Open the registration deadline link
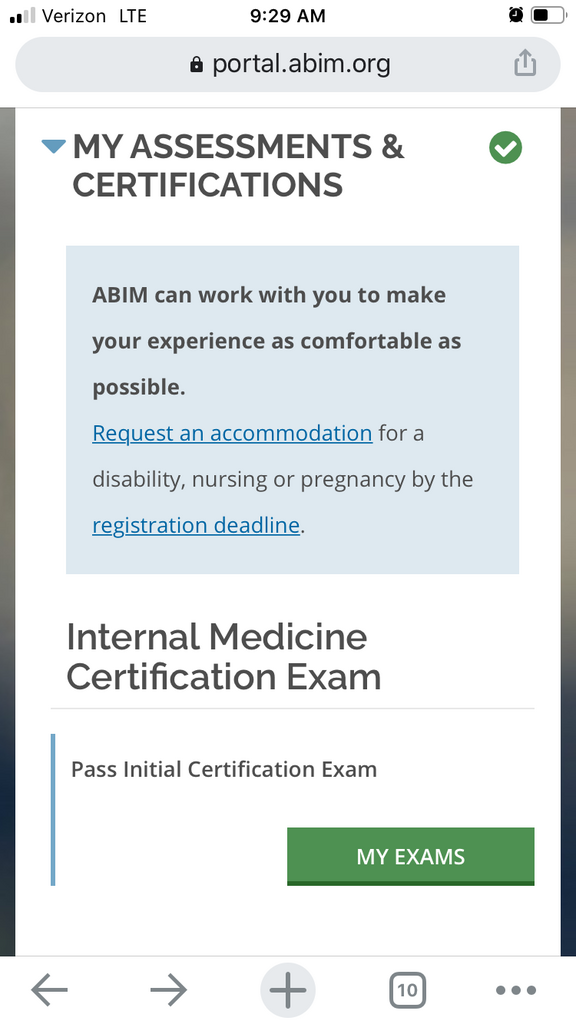576x1024 pixels. (196, 525)
